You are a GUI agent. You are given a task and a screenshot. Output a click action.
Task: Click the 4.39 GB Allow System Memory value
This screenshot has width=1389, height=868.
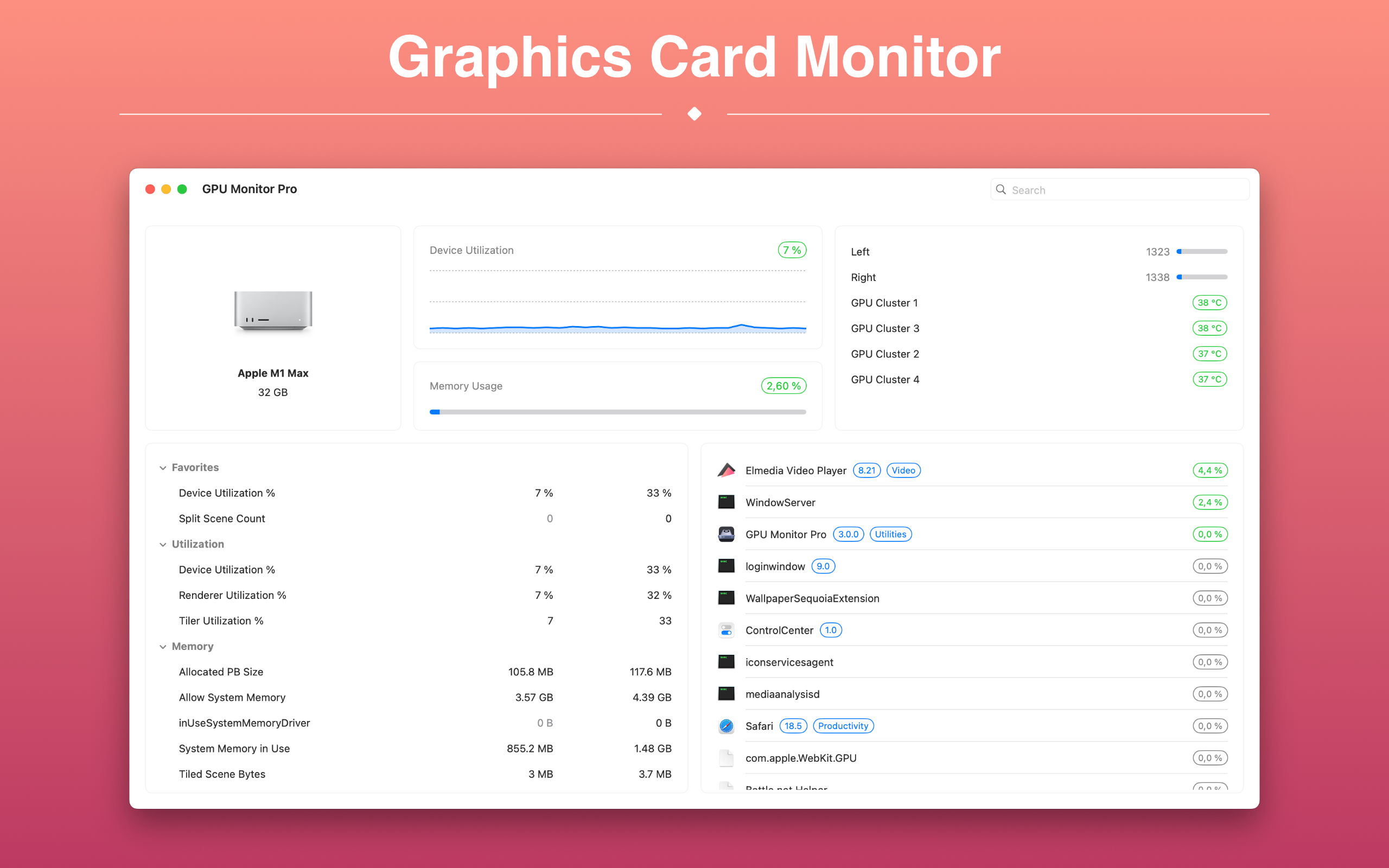click(x=652, y=698)
